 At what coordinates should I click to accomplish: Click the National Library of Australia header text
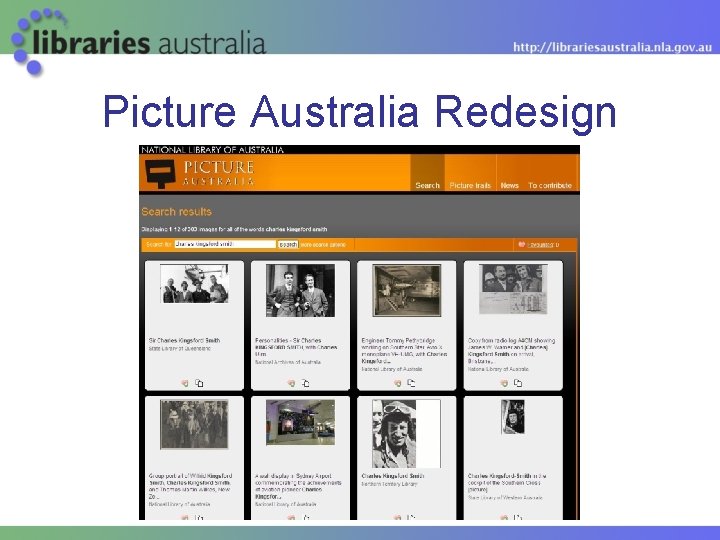click(x=213, y=150)
